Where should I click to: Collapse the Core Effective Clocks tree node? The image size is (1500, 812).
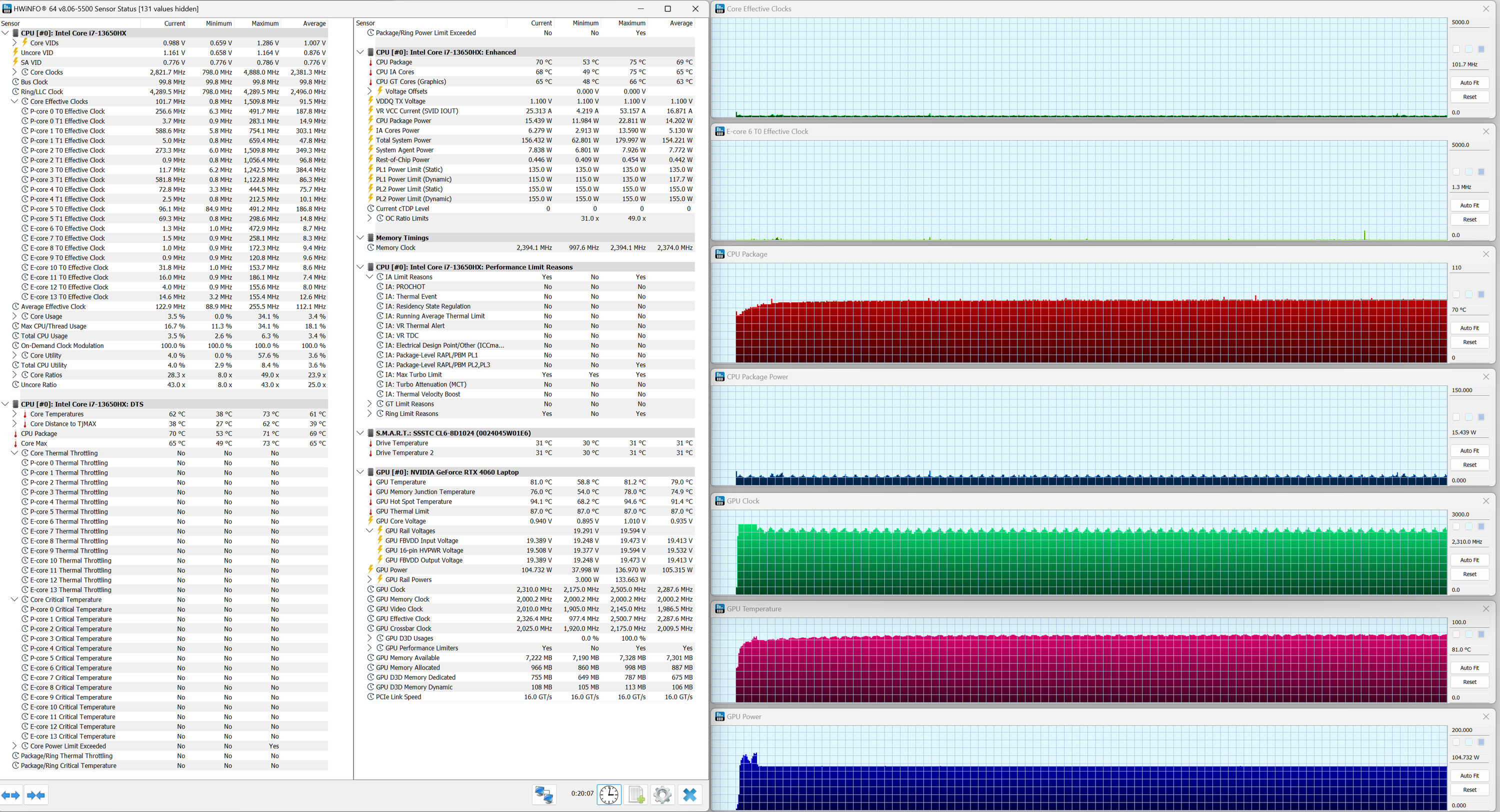(x=14, y=101)
